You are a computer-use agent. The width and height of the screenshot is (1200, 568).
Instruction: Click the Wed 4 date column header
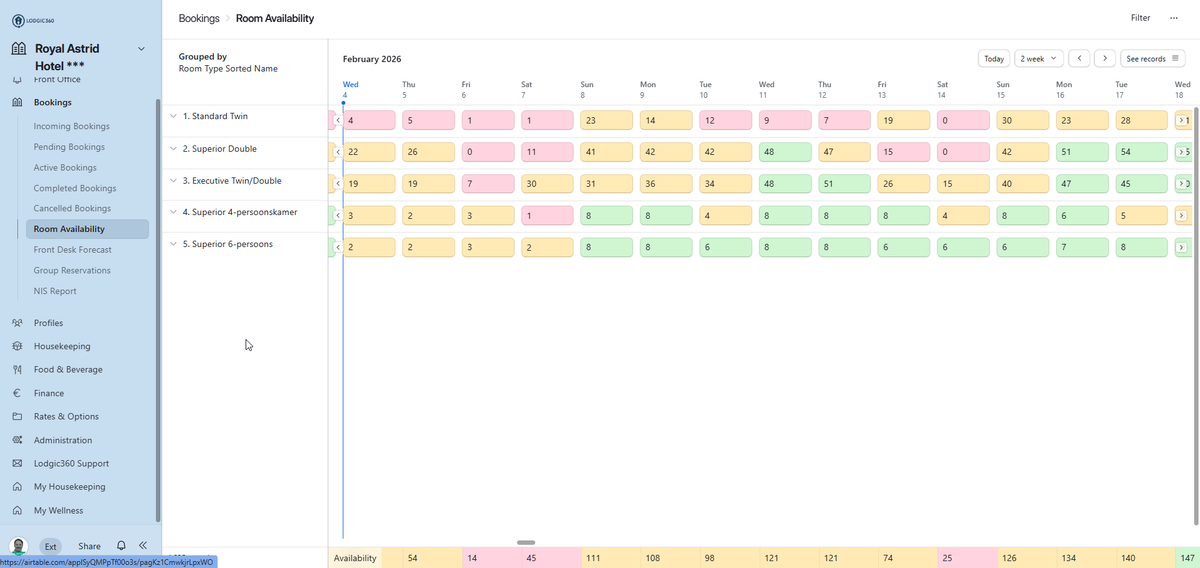coord(351,89)
